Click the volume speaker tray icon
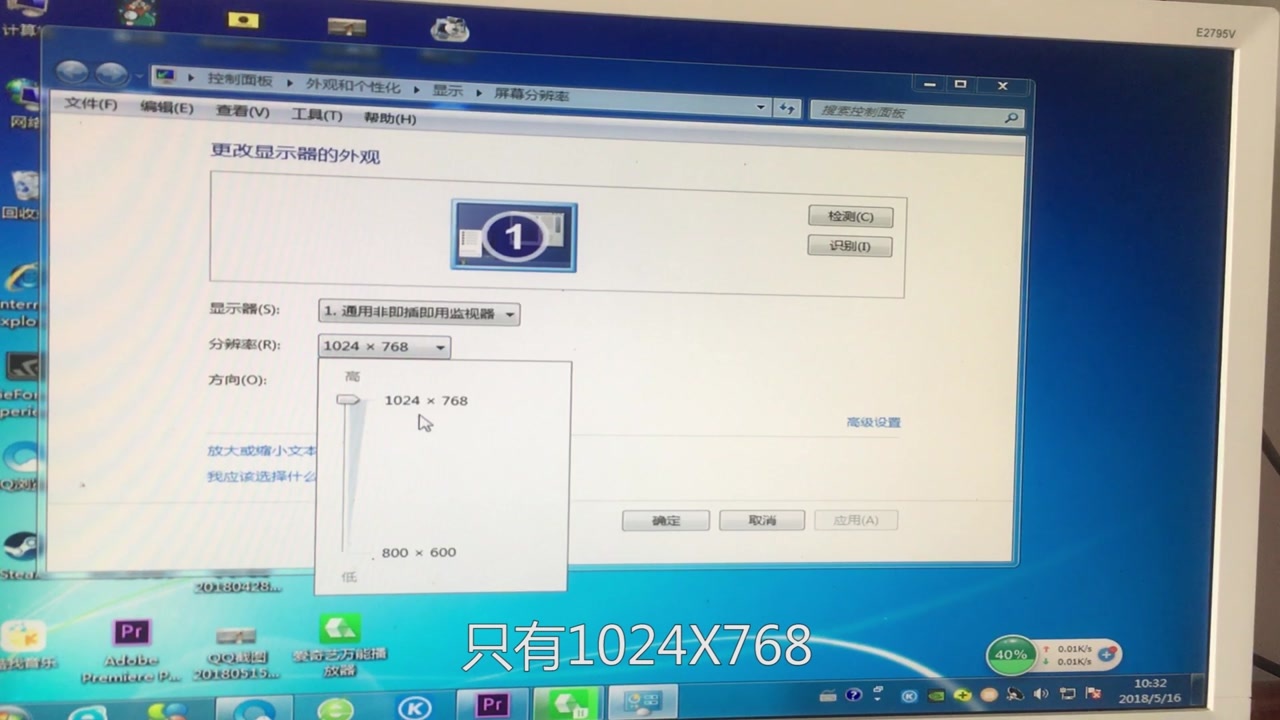Image resolution: width=1280 pixels, height=720 pixels. pyautogui.click(x=1041, y=694)
